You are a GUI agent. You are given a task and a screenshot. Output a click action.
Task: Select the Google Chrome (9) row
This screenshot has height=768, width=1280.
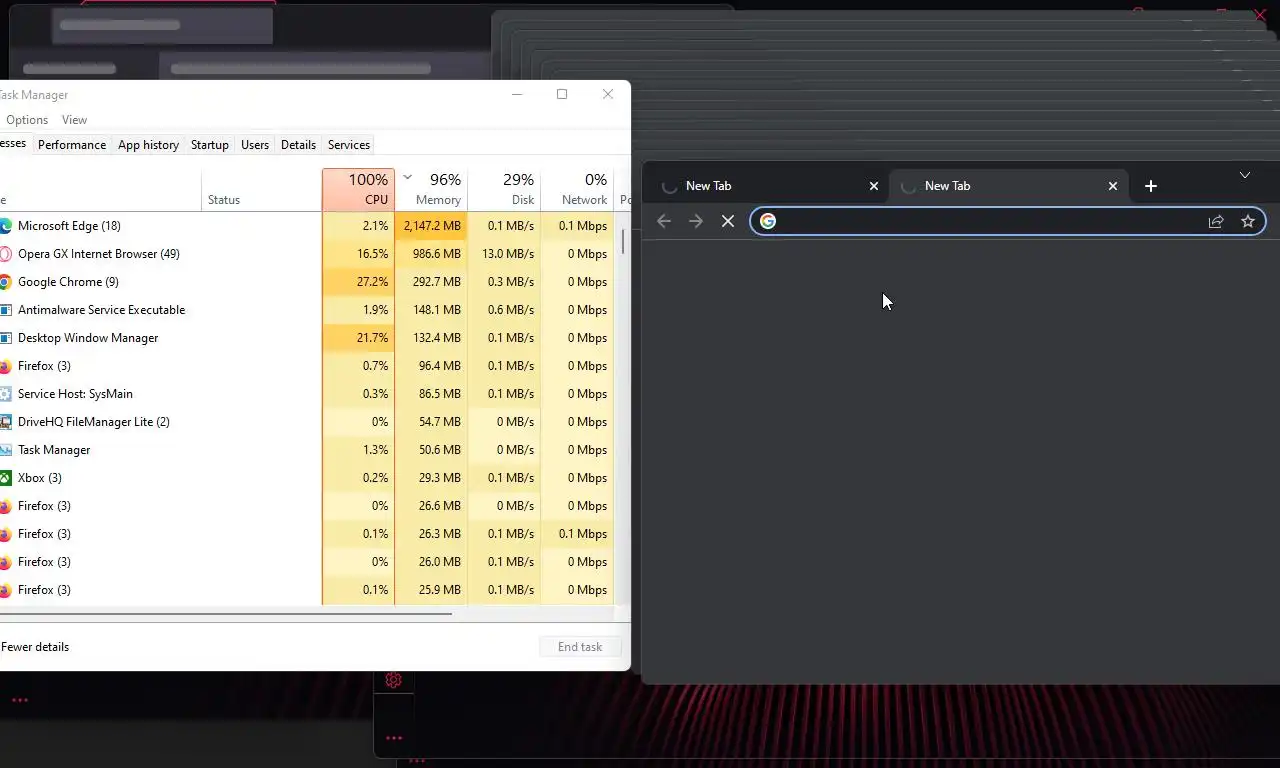306,282
